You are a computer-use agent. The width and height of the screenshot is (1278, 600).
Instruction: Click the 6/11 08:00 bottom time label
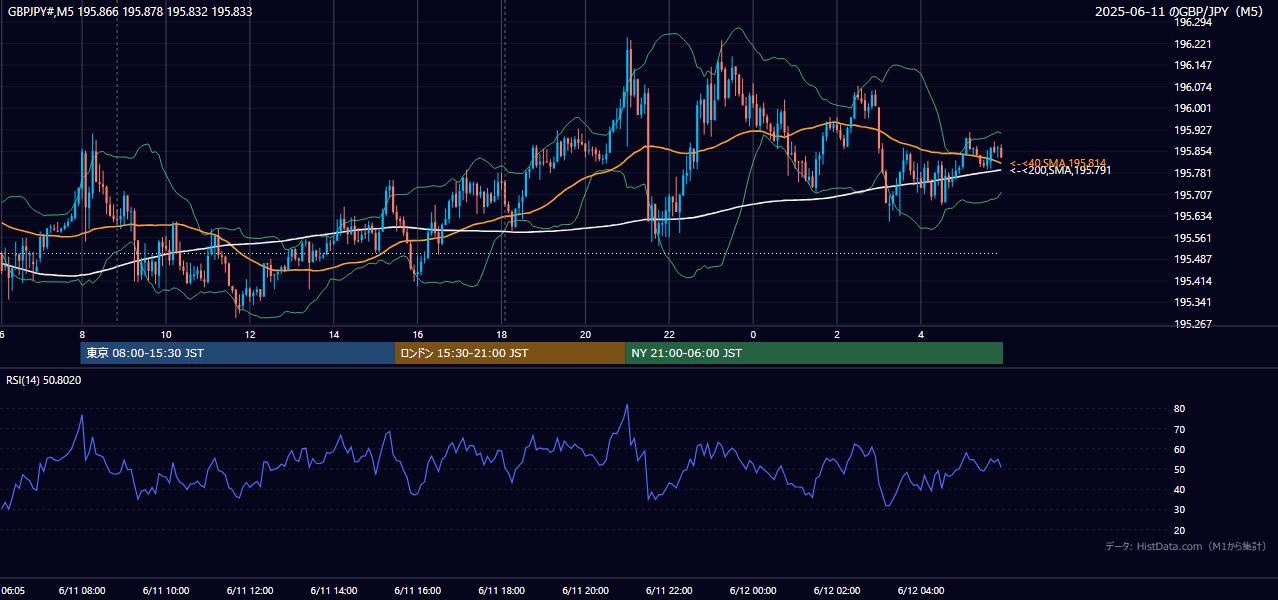coord(82,590)
